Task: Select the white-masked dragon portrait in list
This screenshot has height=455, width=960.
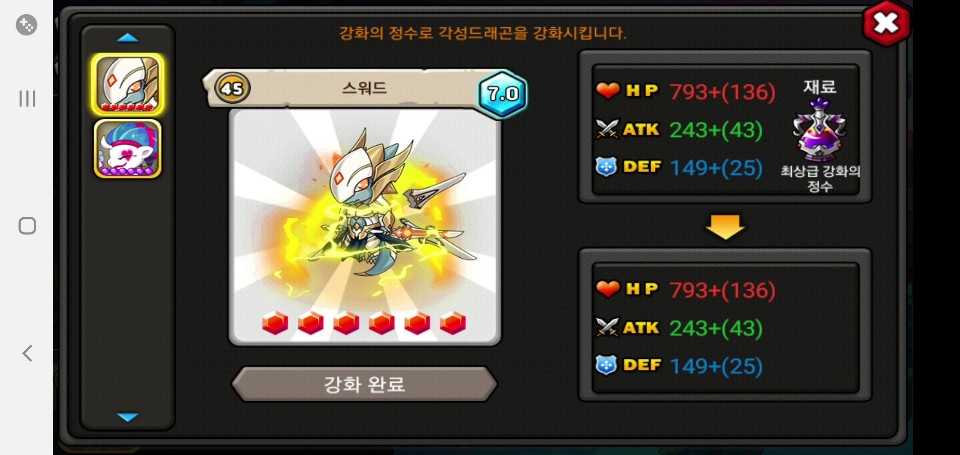Action: (x=127, y=85)
